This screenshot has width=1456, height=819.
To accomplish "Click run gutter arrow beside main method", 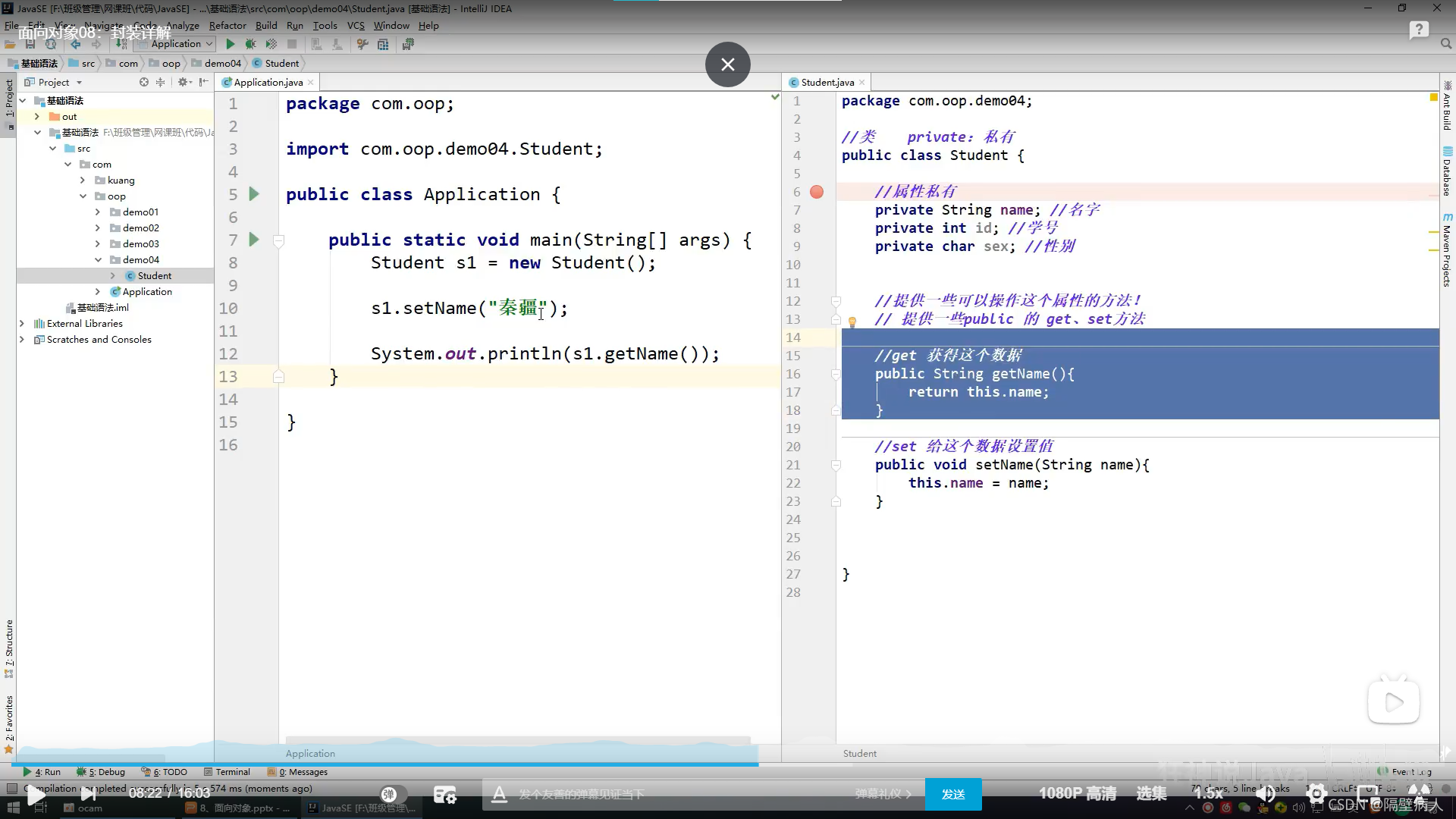I will point(254,240).
